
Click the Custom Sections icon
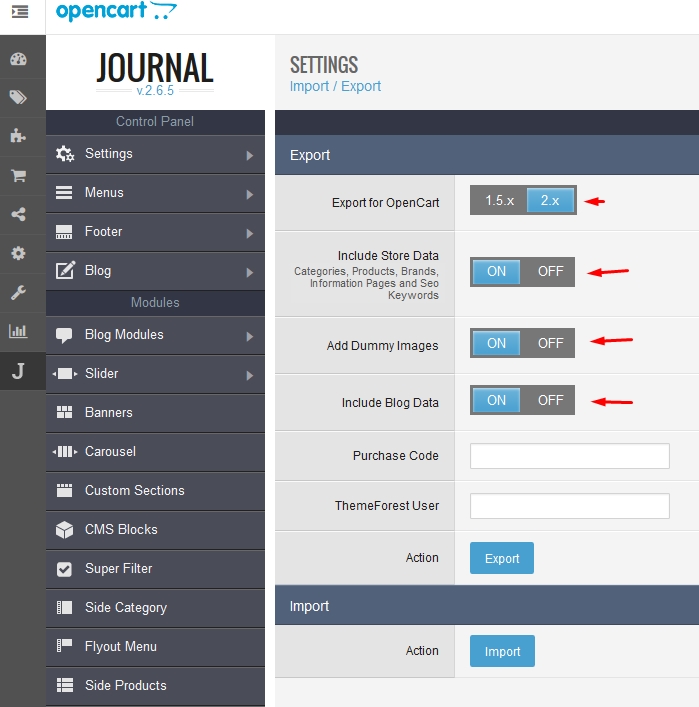pos(64,490)
